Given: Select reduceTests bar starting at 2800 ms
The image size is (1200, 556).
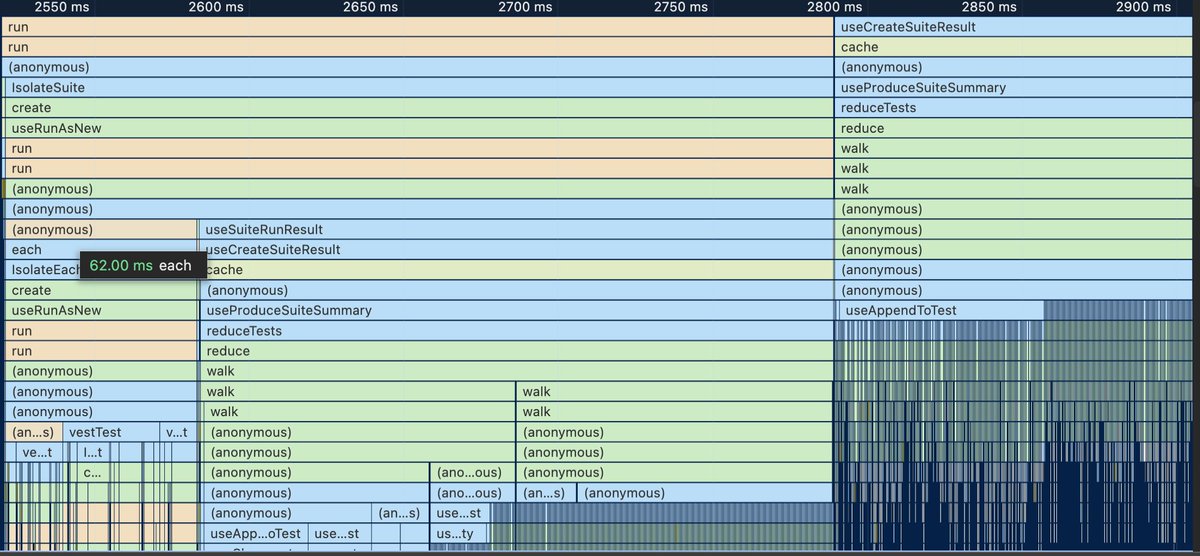Looking at the screenshot, I should pyautogui.click(x=1014, y=108).
